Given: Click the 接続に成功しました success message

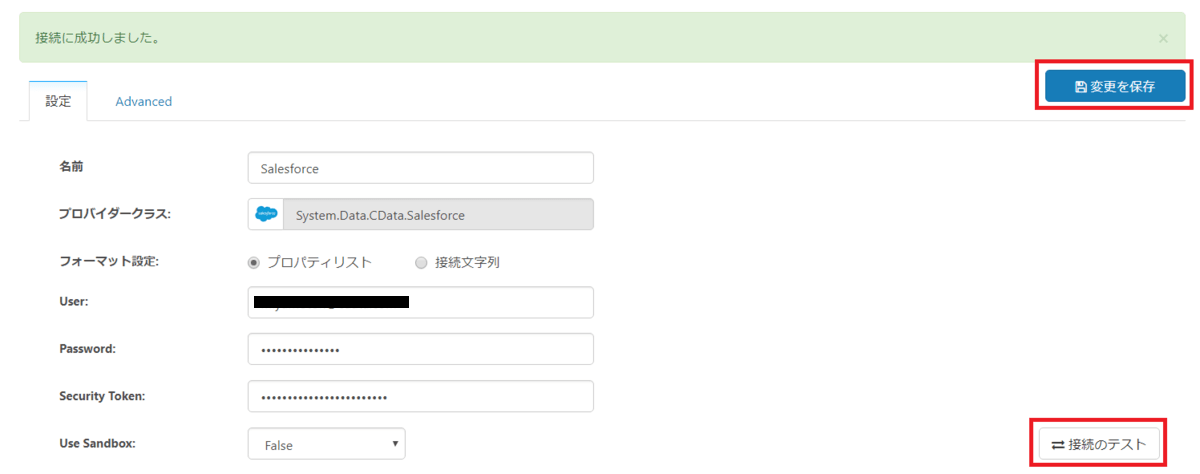Looking at the screenshot, I should click(x=99, y=38).
